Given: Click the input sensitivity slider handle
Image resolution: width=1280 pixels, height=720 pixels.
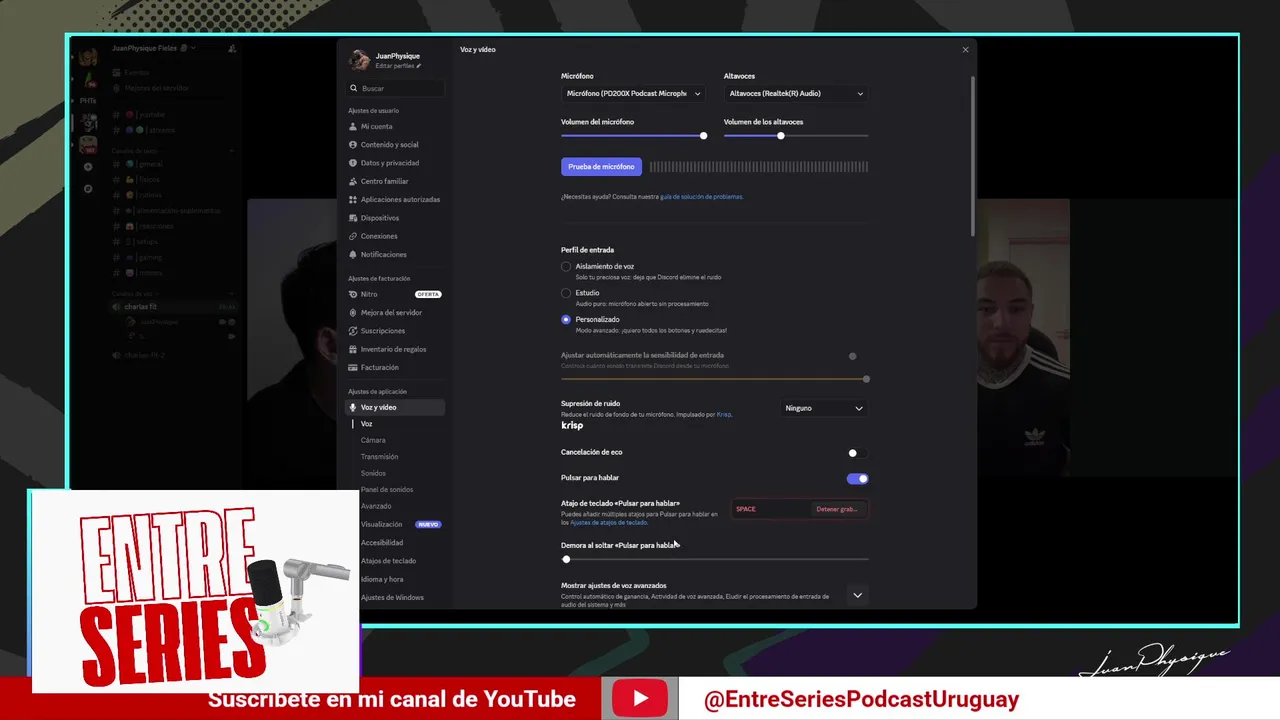Looking at the screenshot, I should (866, 379).
